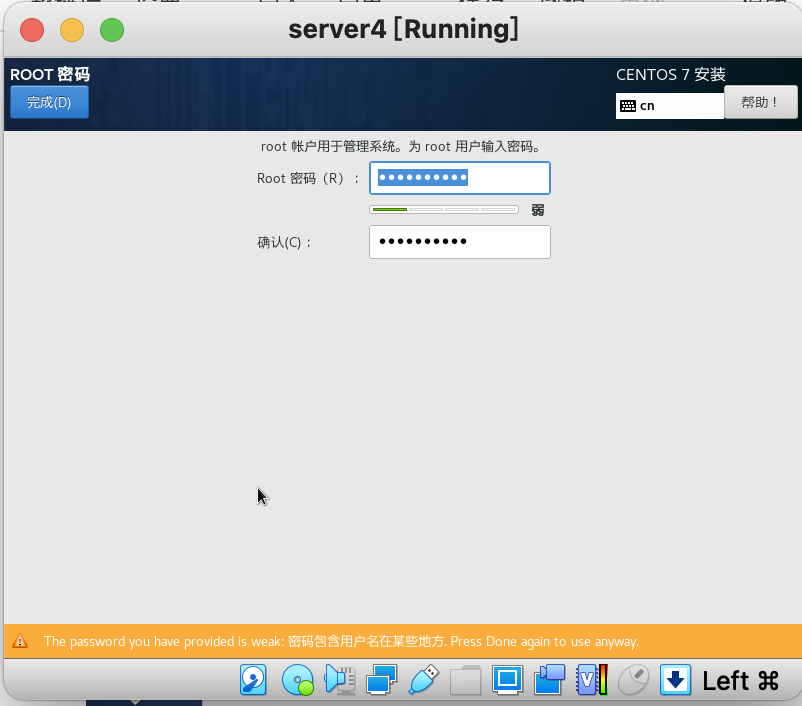This screenshot has width=802, height=706.
Task: Click the shared folders status icon
Action: tap(465, 680)
